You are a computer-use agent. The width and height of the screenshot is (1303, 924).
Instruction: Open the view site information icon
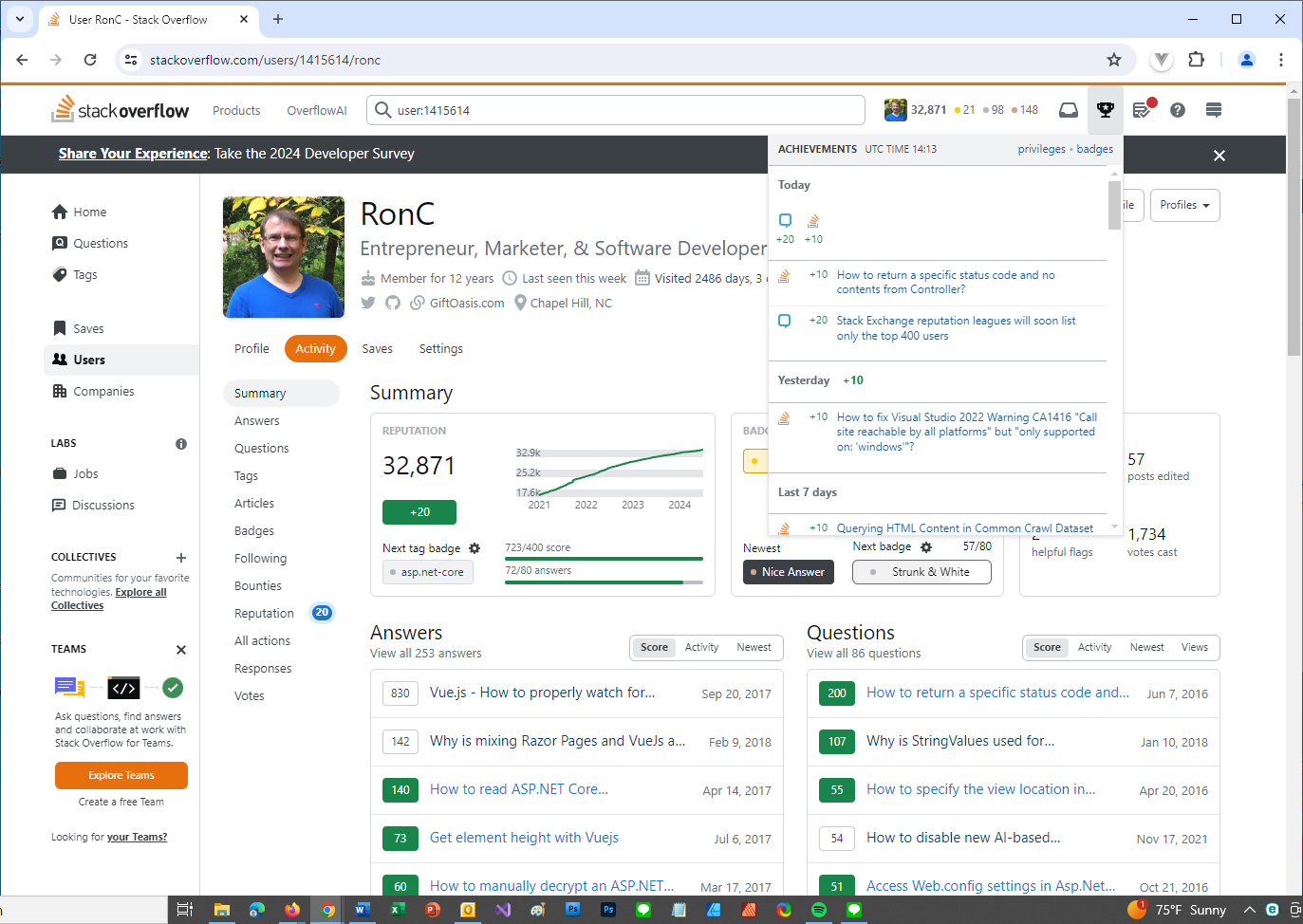coord(132,60)
